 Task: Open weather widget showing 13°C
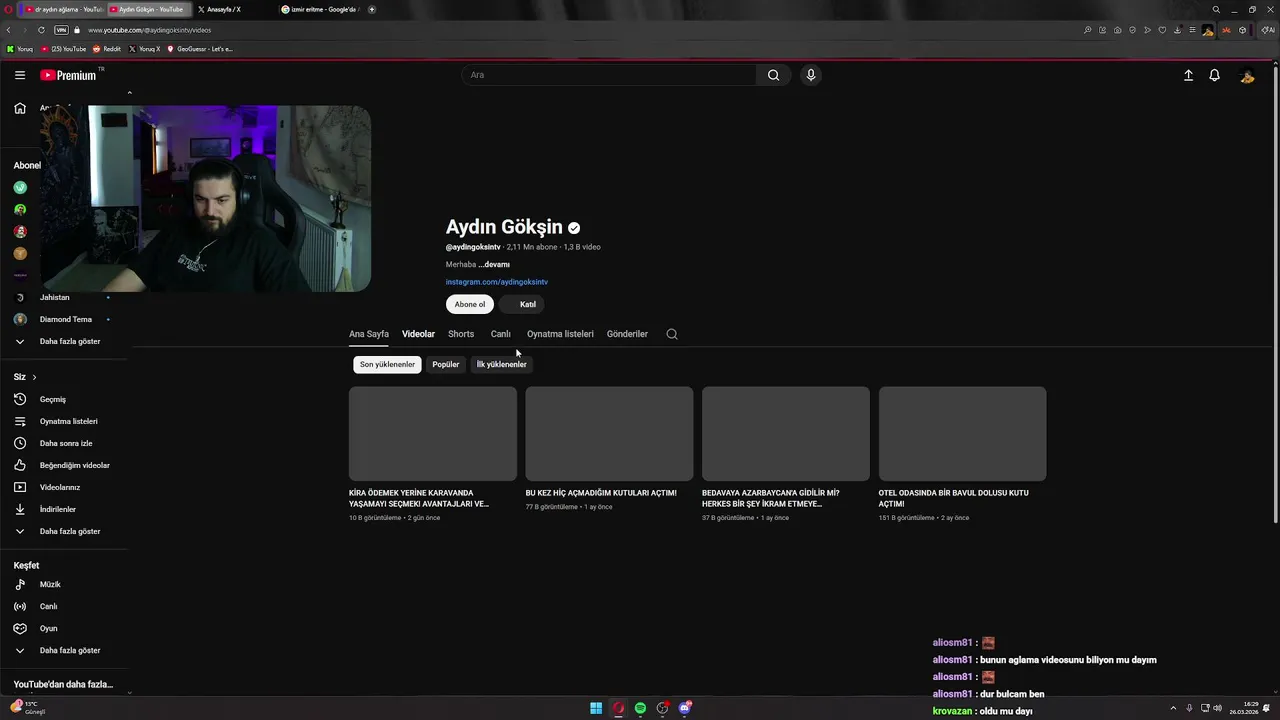point(28,708)
